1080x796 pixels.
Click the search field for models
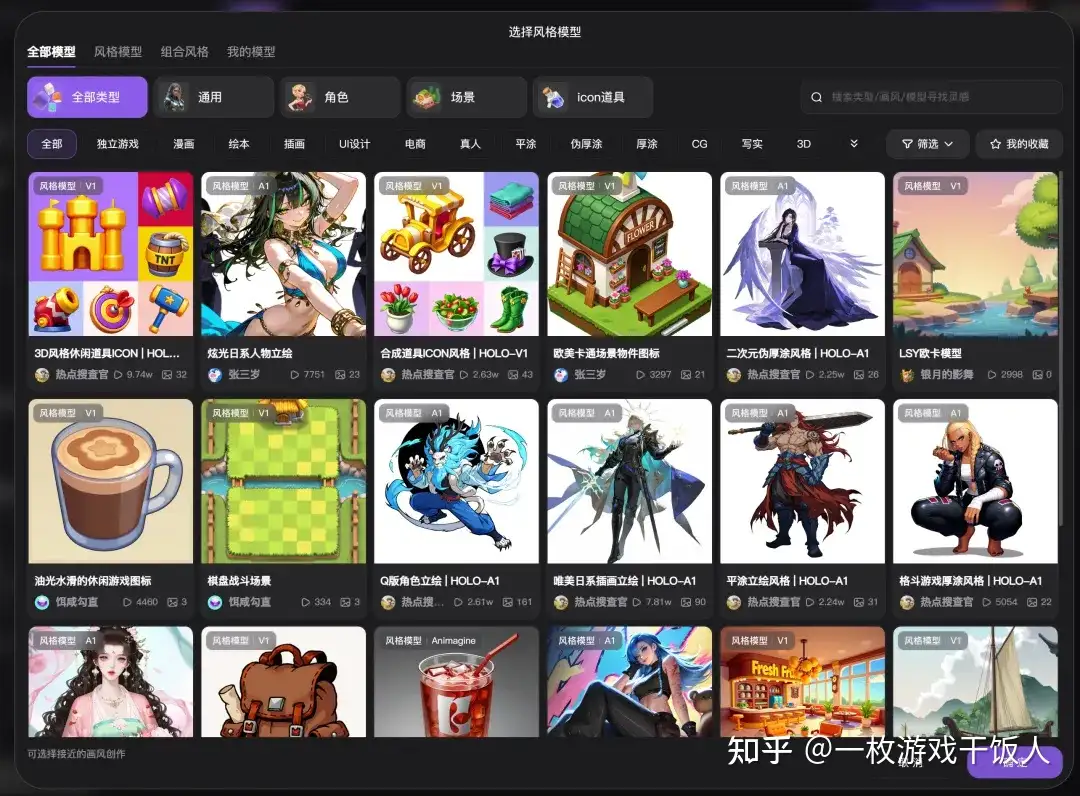tap(931, 97)
